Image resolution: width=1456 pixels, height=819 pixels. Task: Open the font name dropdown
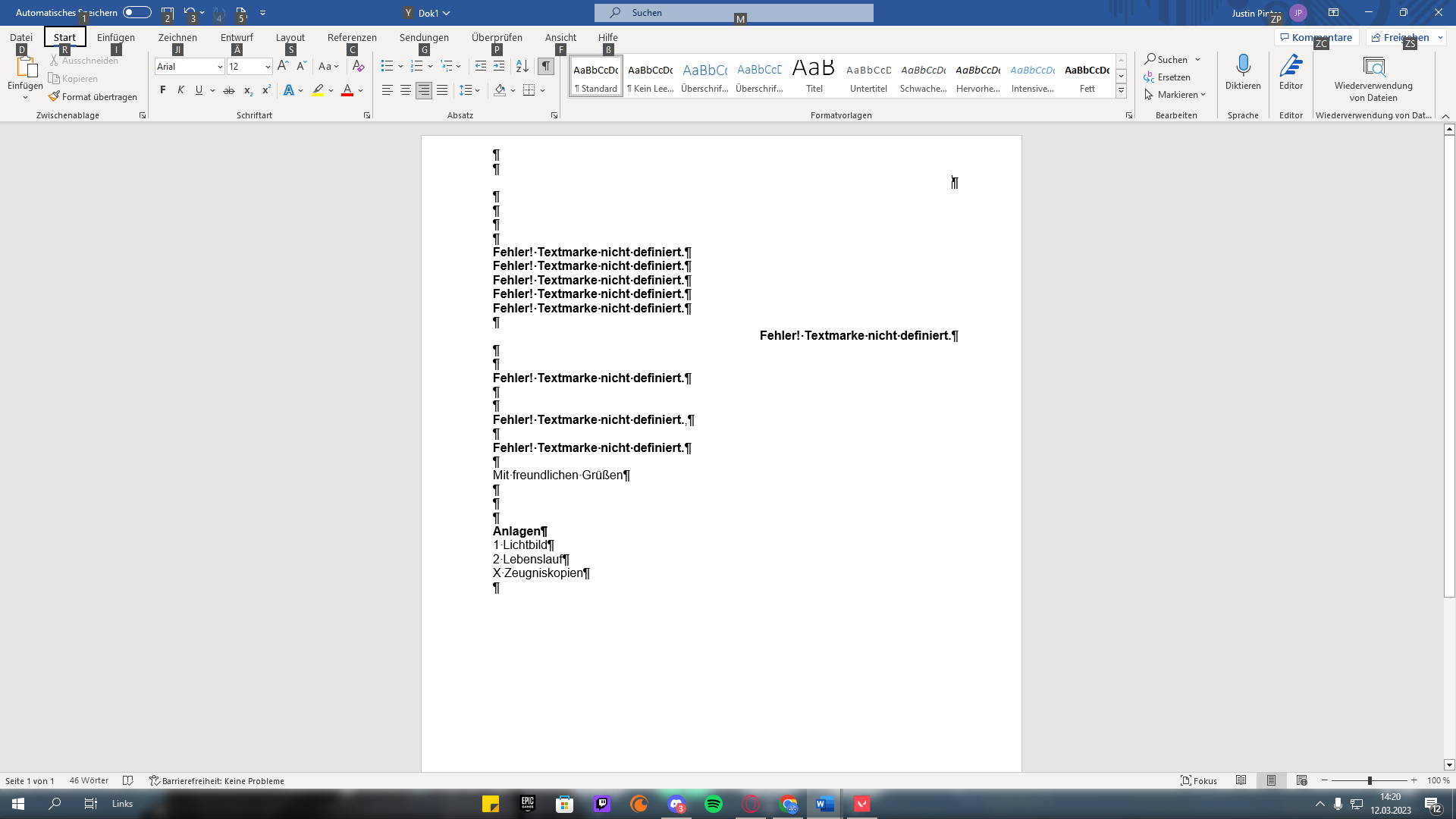click(220, 67)
